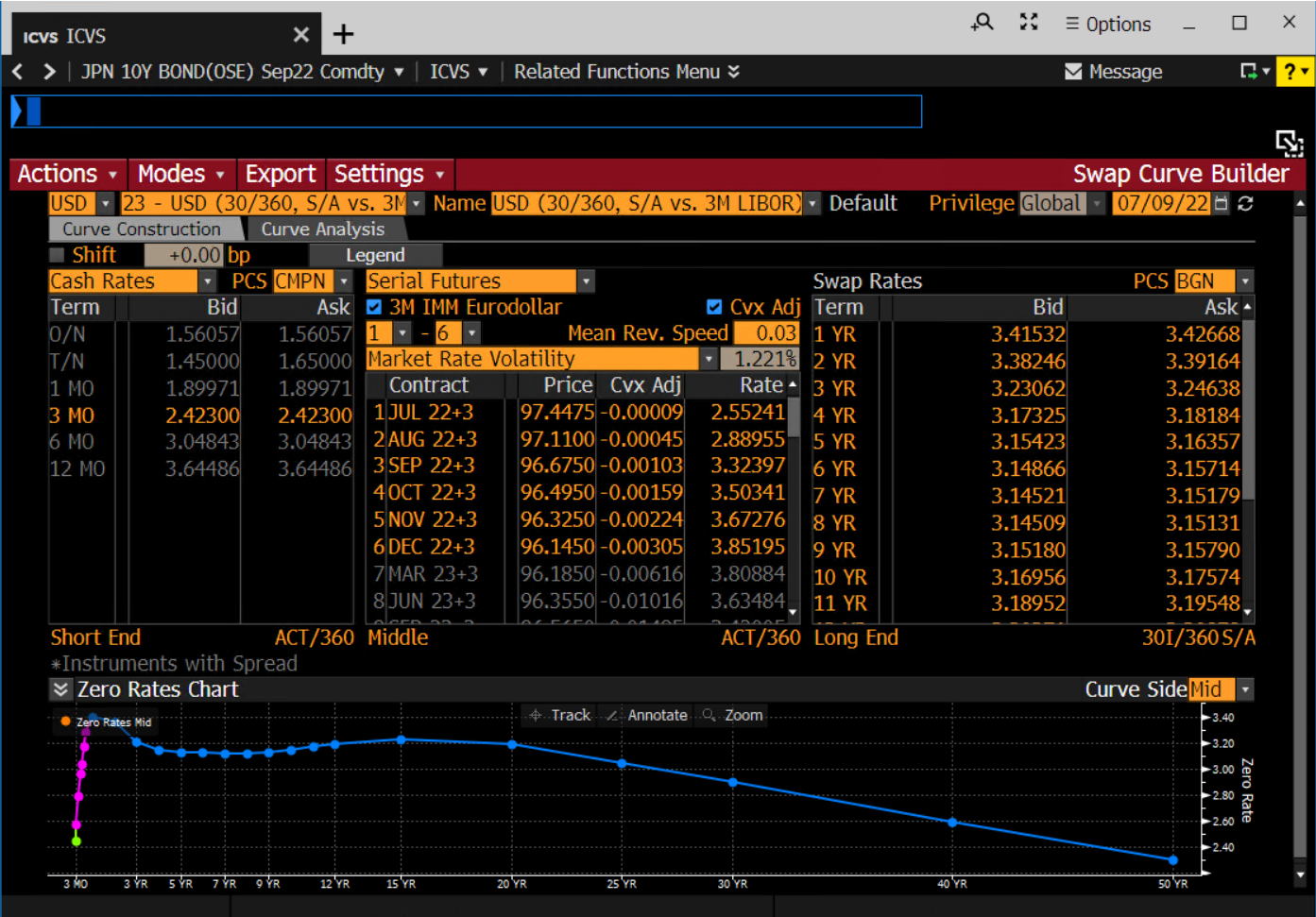The width and height of the screenshot is (1316, 917).
Task: Toggle the Shift checkbox
Action: coord(57,255)
